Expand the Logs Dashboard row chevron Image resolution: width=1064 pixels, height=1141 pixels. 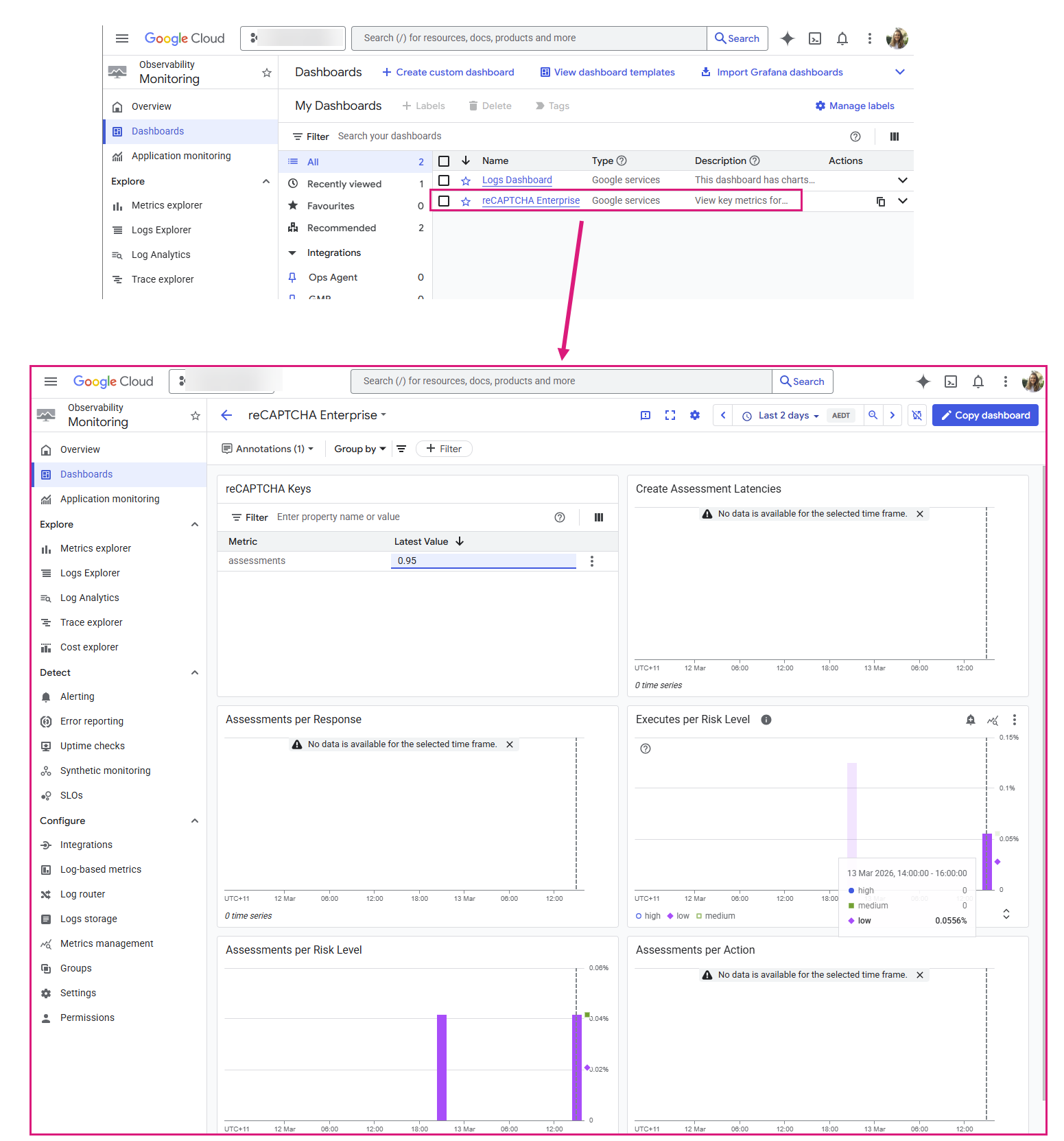[x=903, y=180]
